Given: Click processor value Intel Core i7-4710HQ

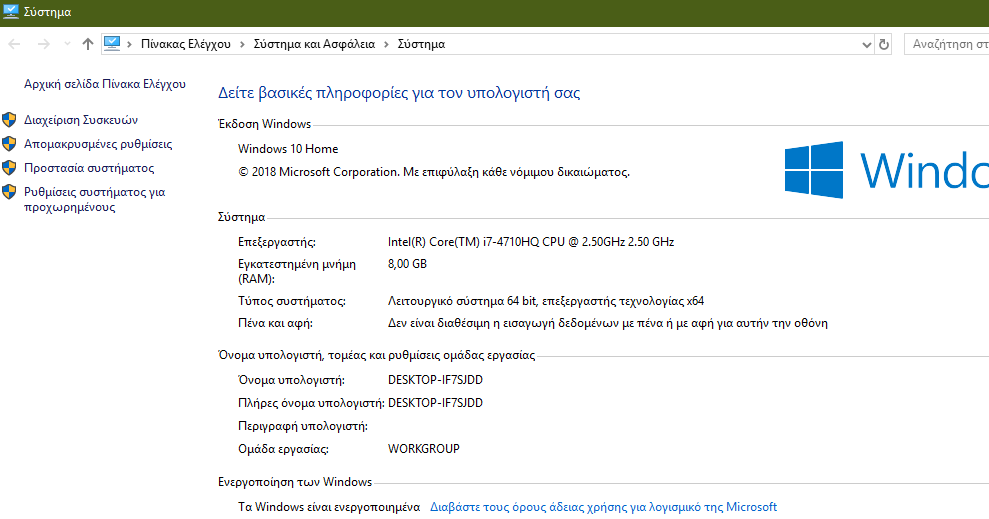Looking at the screenshot, I should pyautogui.click(x=531, y=242).
